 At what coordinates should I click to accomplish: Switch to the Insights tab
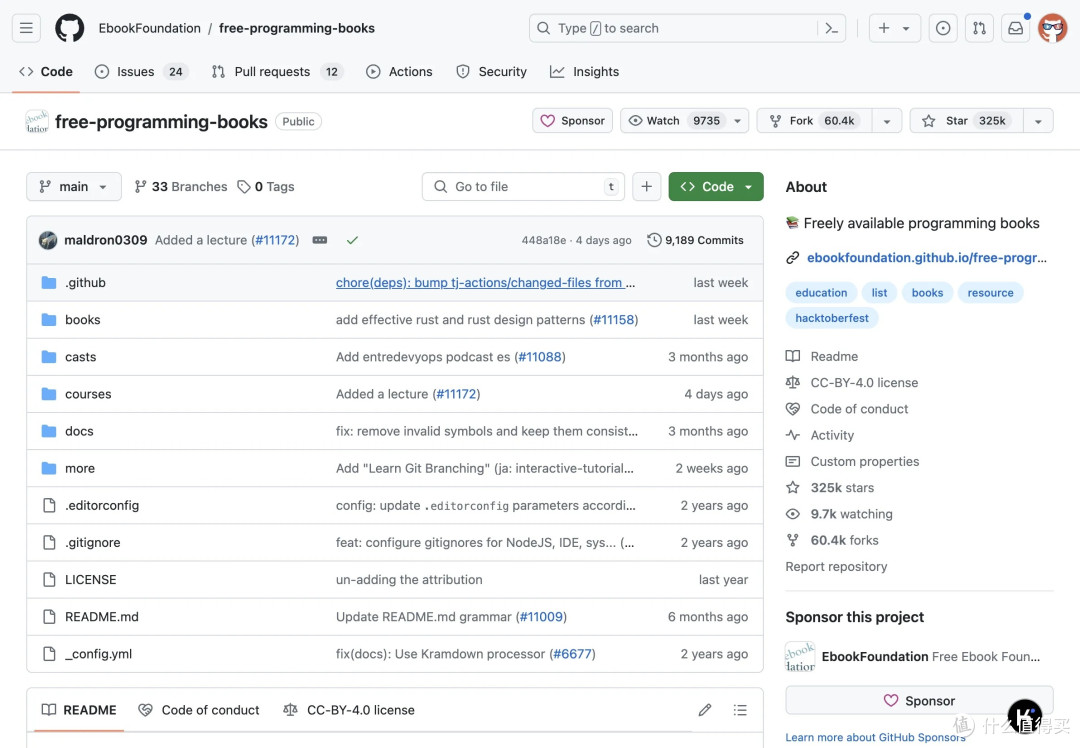tap(585, 72)
